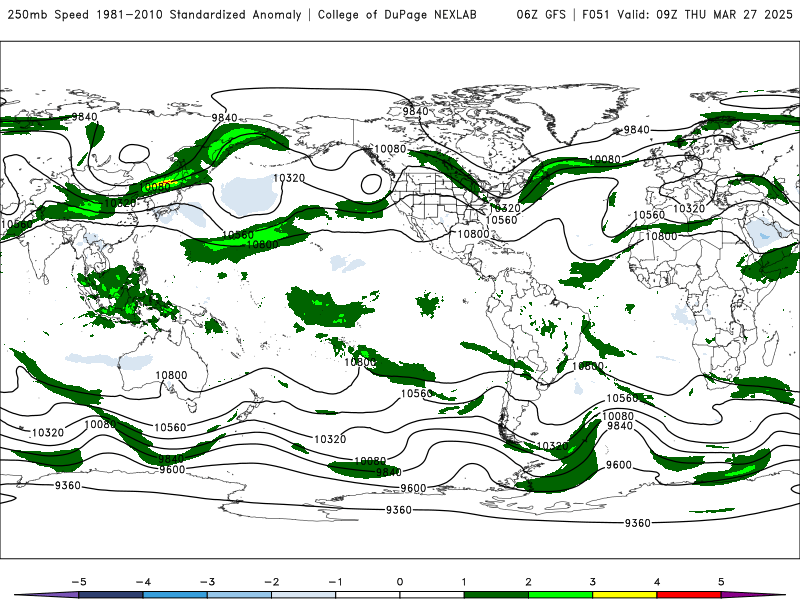
Task: Select the red swatch between 4 and 5
Action: pyautogui.click(x=689, y=595)
